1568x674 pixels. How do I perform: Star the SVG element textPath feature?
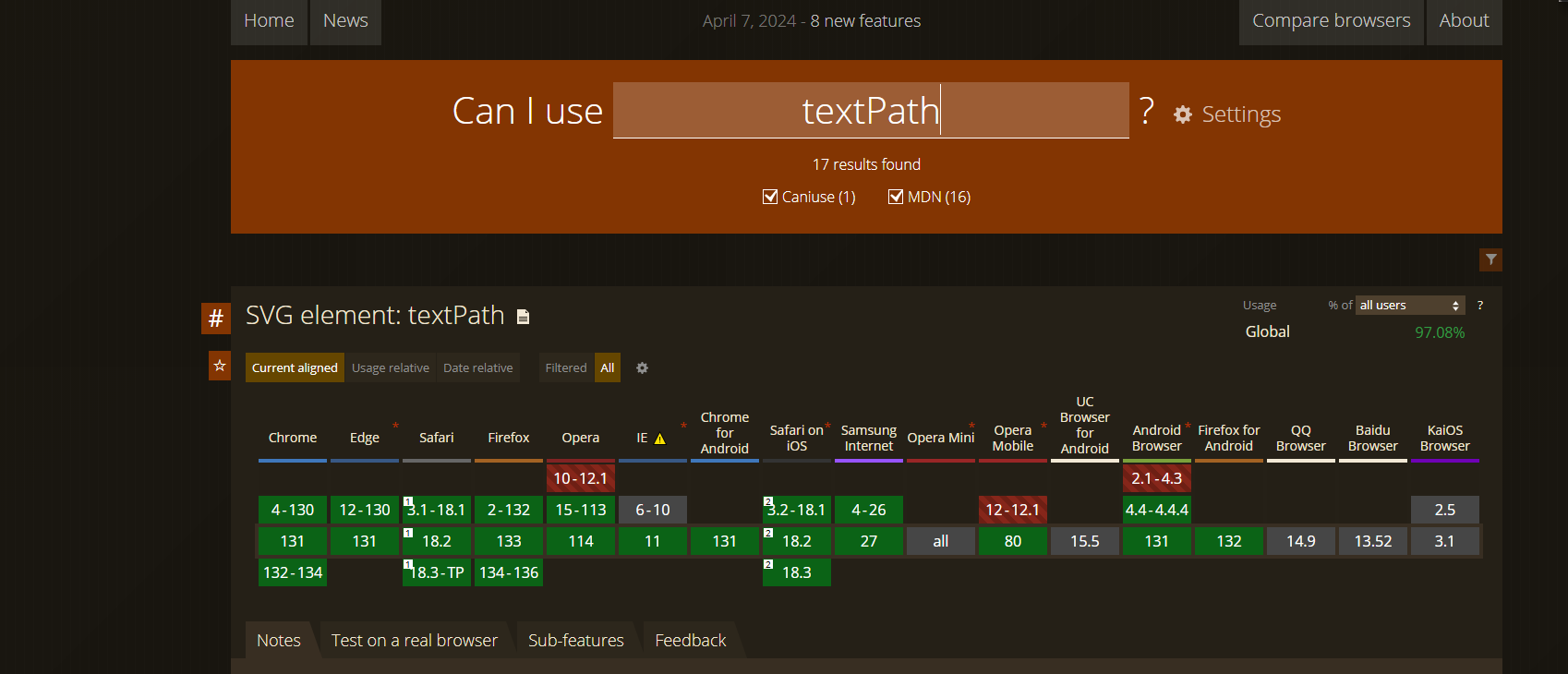[x=220, y=366]
